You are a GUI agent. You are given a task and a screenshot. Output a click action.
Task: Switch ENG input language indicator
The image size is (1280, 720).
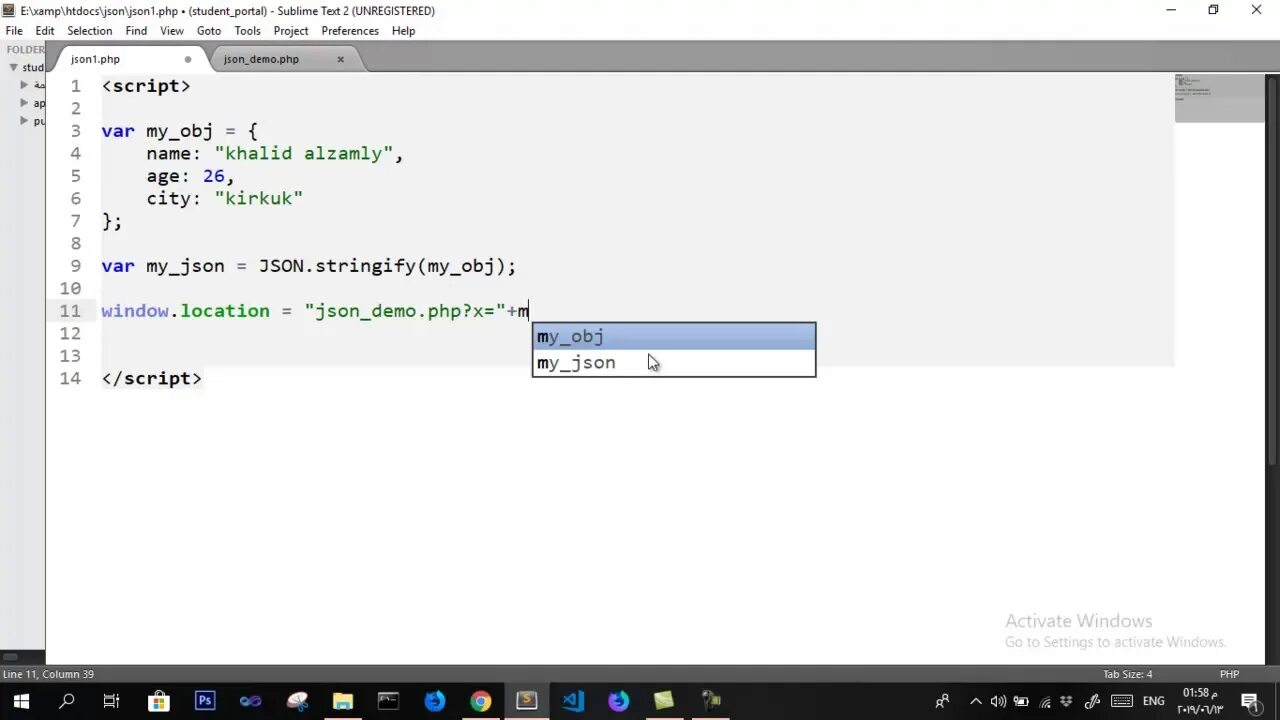(1154, 701)
